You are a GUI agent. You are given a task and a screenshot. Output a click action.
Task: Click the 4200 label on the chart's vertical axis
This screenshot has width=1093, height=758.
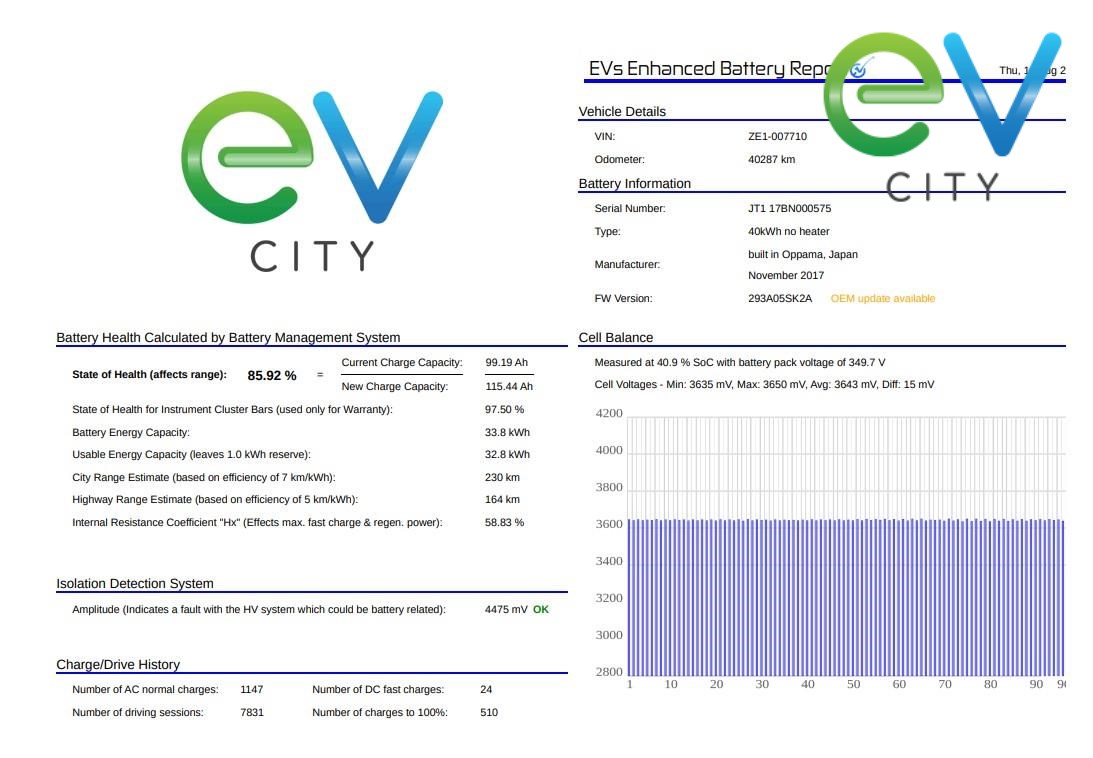coord(609,414)
